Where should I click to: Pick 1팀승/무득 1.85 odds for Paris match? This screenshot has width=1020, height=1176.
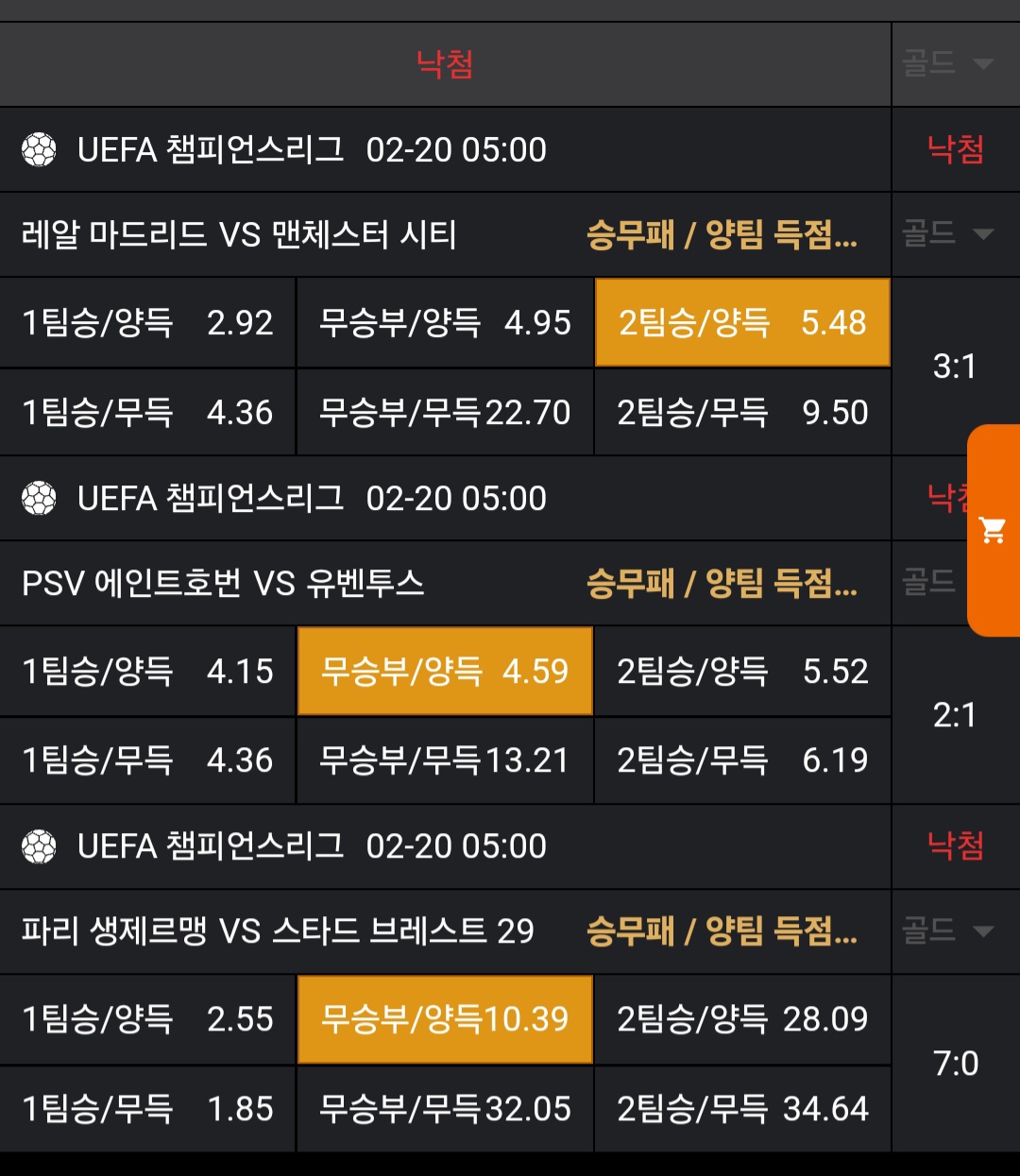(x=147, y=1109)
